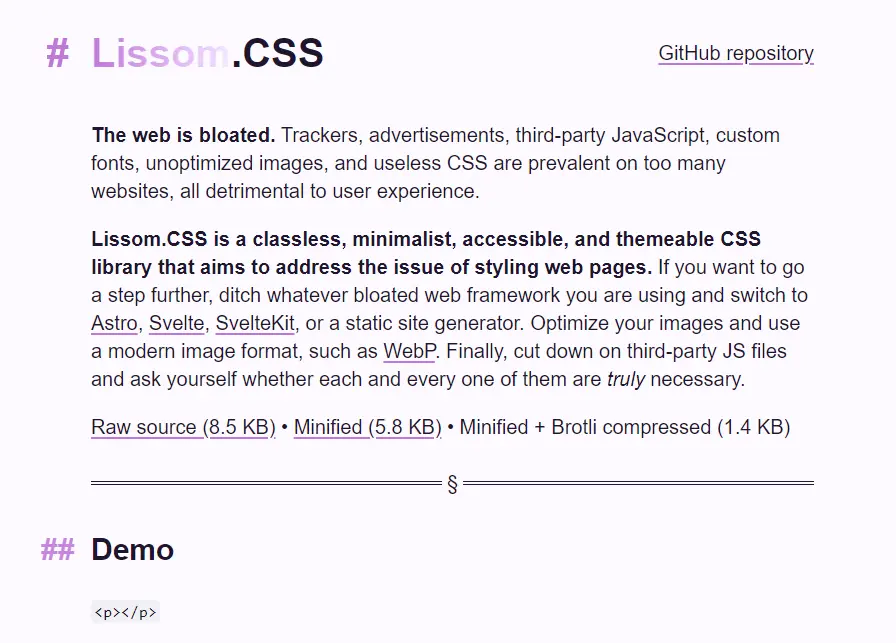
Task: Open the WebP link
Action: (x=409, y=351)
